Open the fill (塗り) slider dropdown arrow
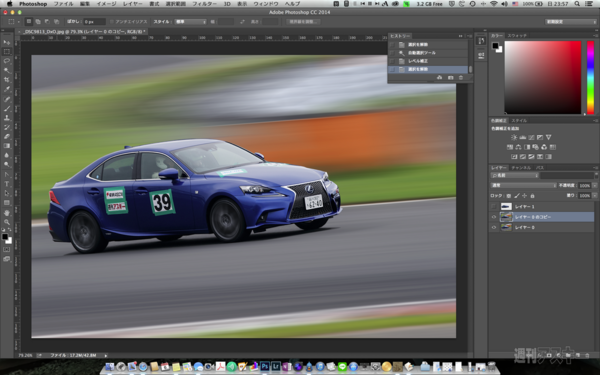 click(594, 196)
